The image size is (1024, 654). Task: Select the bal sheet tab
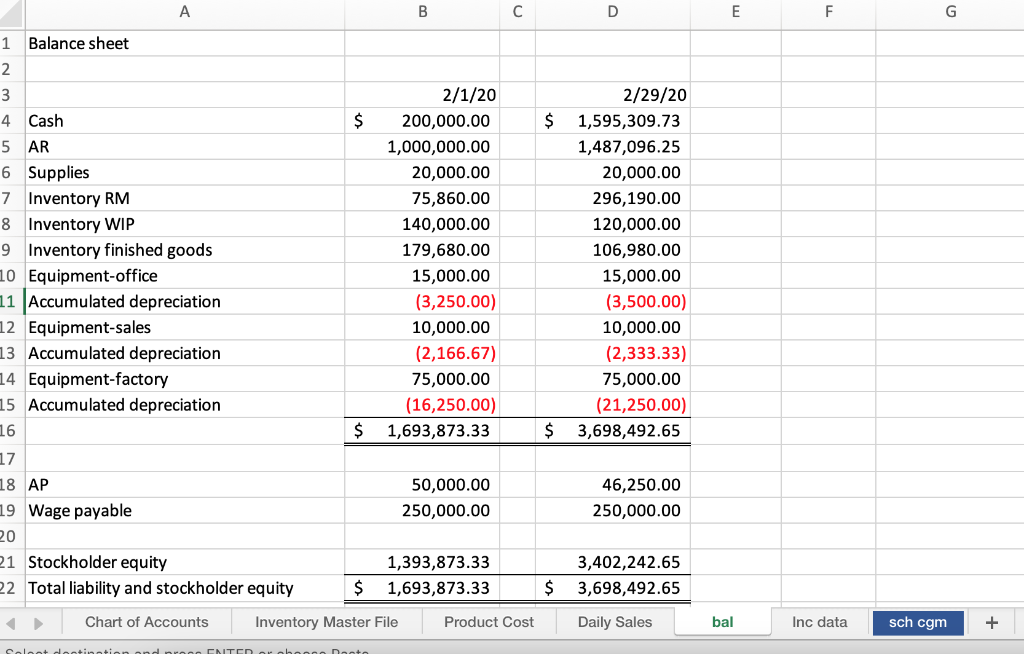(722, 622)
